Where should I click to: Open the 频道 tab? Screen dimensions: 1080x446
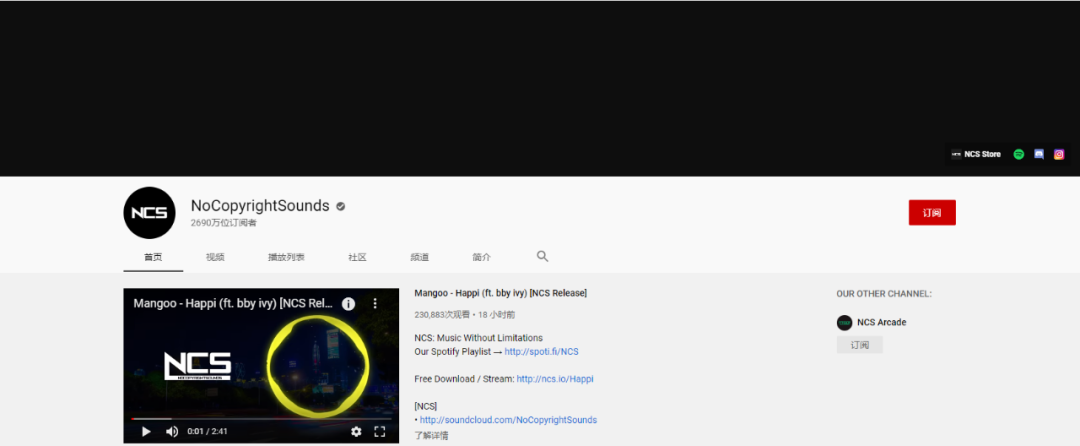pyautogui.click(x=419, y=257)
